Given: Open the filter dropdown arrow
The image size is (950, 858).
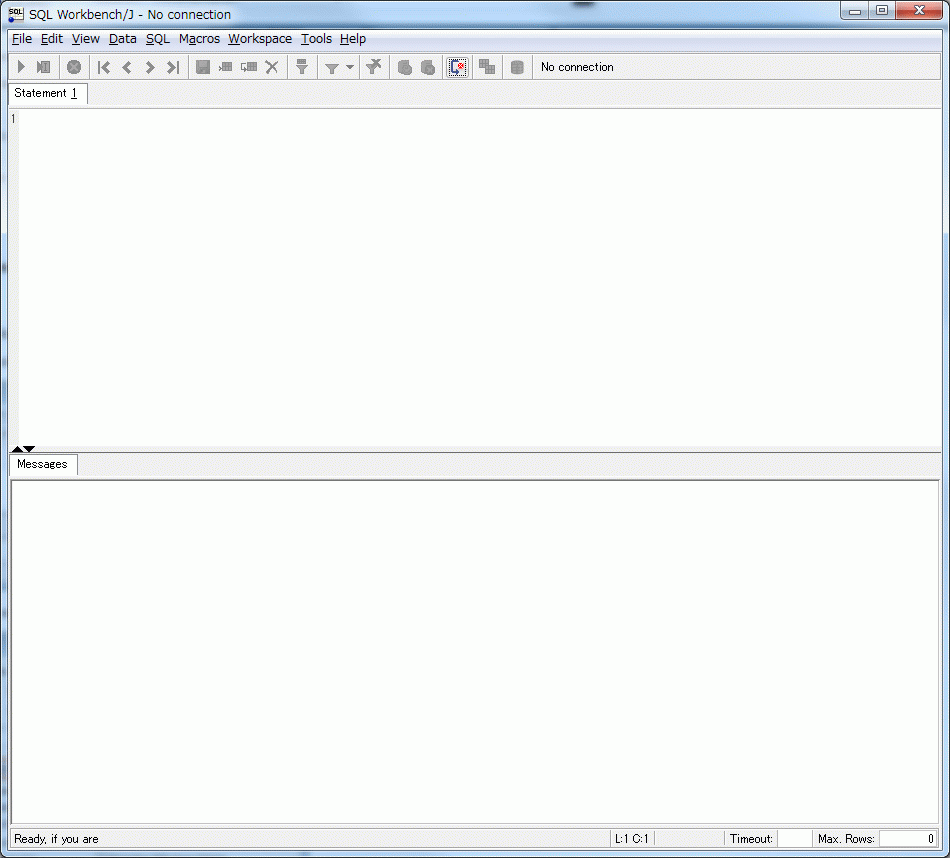Looking at the screenshot, I should (x=350, y=67).
